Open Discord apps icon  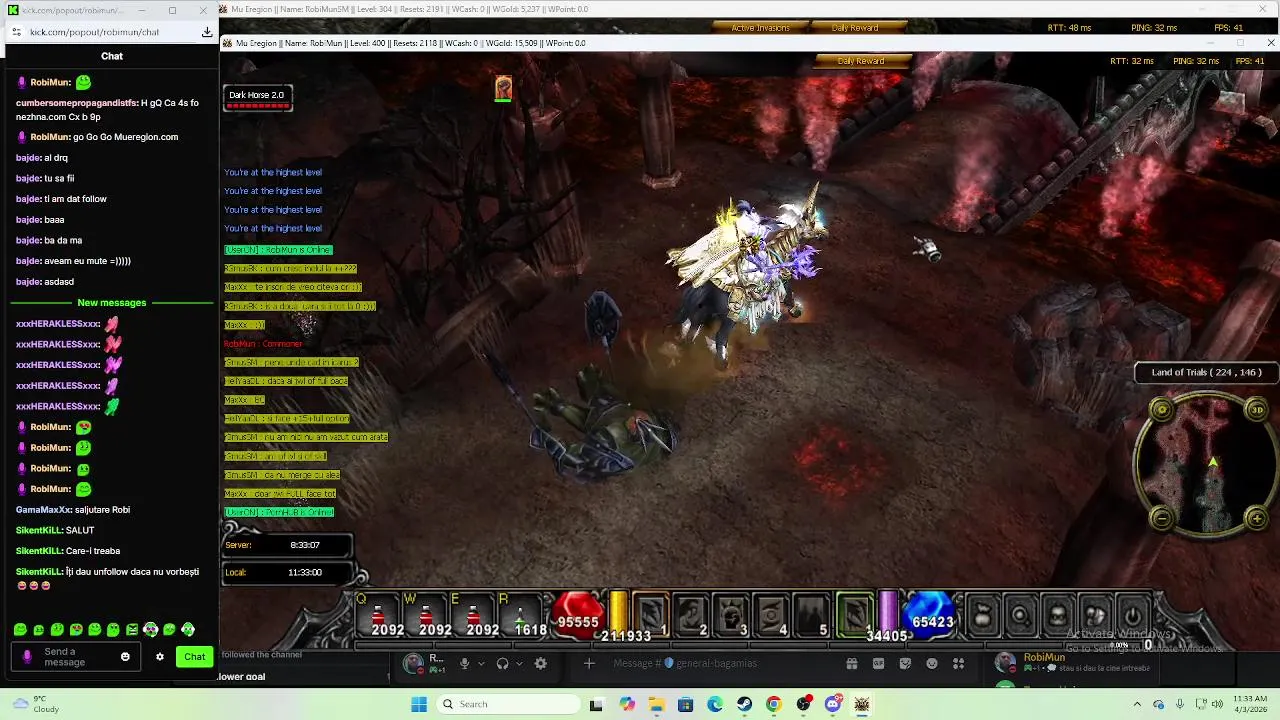pyautogui.click(x=958, y=663)
